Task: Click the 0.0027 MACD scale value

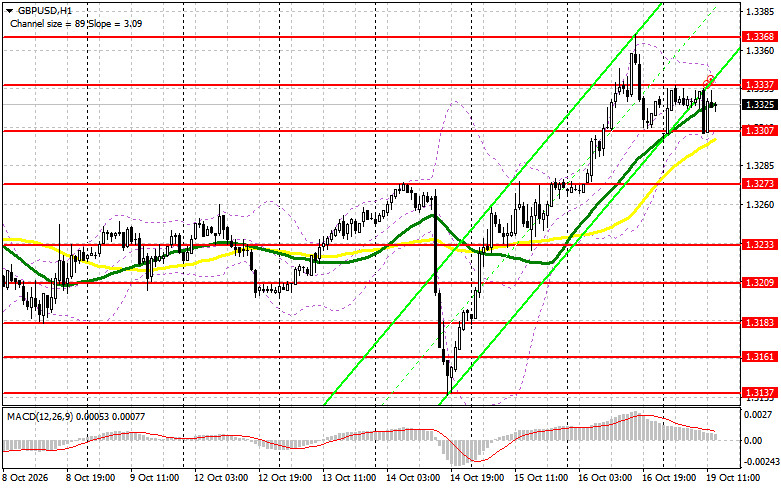Action: (x=757, y=414)
